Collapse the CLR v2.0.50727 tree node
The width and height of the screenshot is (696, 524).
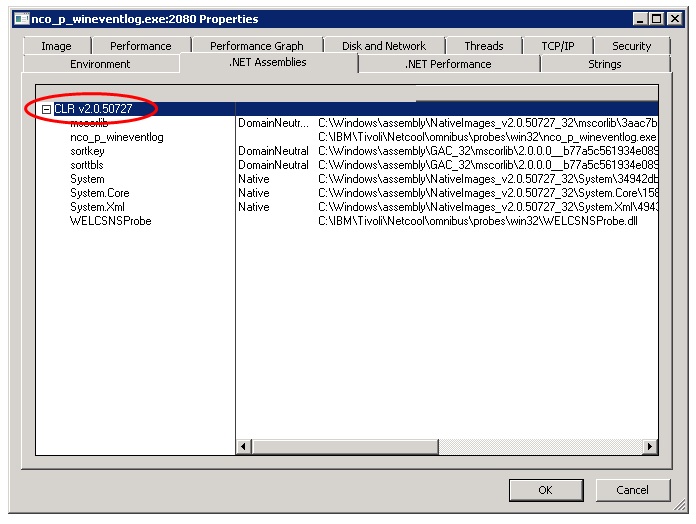coord(47,108)
